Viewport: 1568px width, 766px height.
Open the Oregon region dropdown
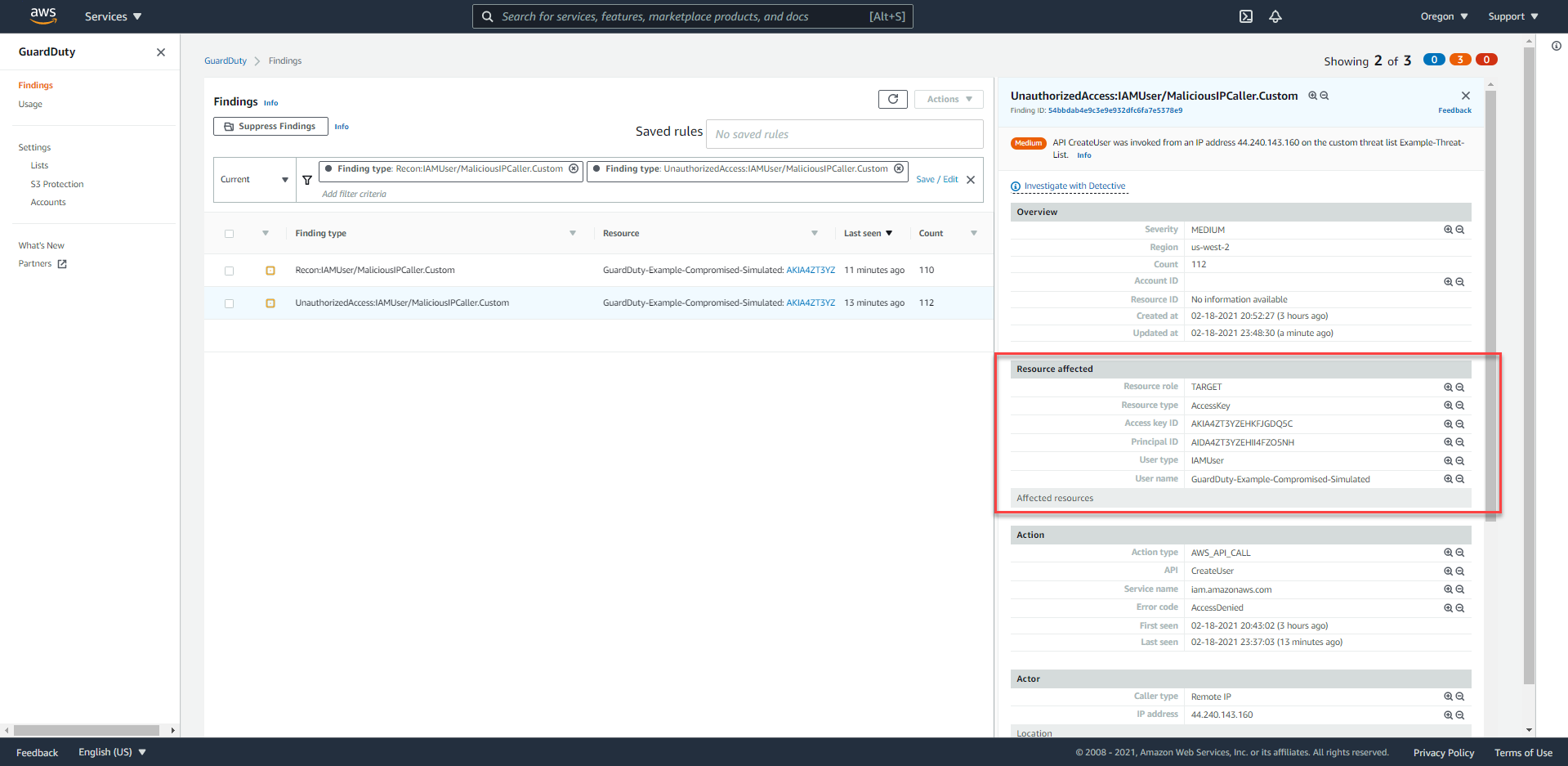[1444, 16]
